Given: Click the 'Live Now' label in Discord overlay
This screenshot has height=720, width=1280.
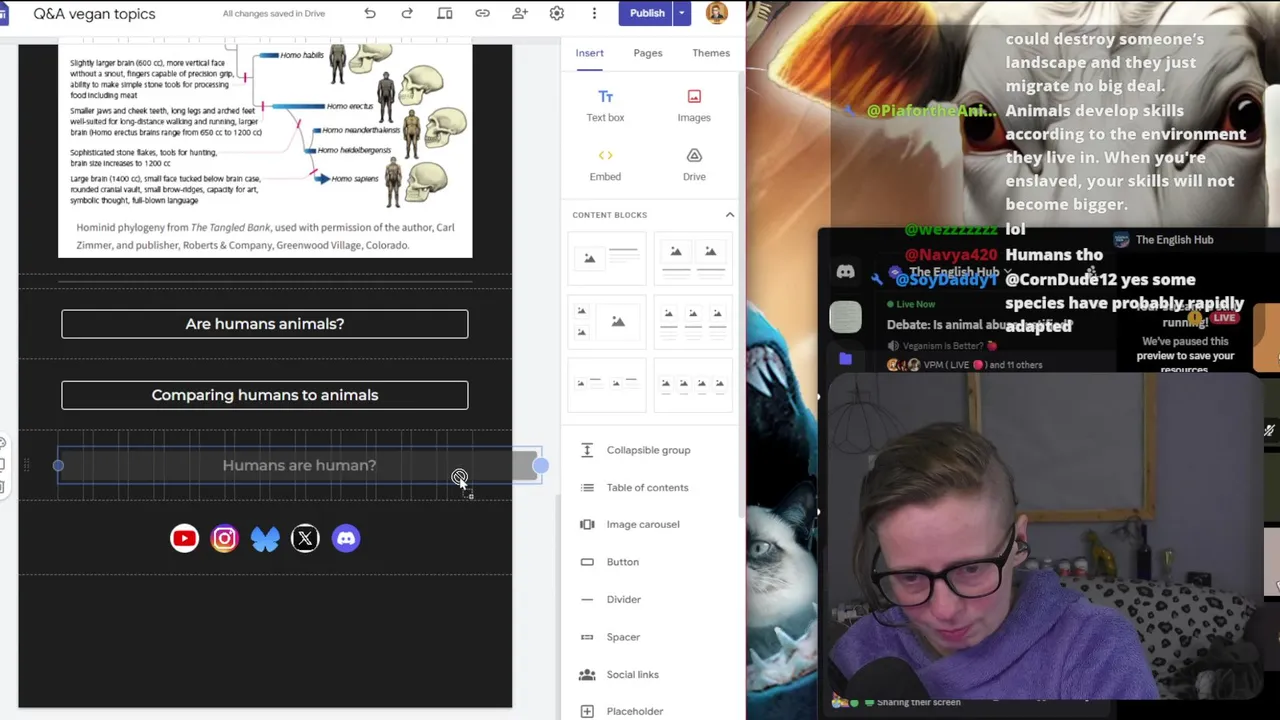Looking at the screenshot, I should 915,304.
